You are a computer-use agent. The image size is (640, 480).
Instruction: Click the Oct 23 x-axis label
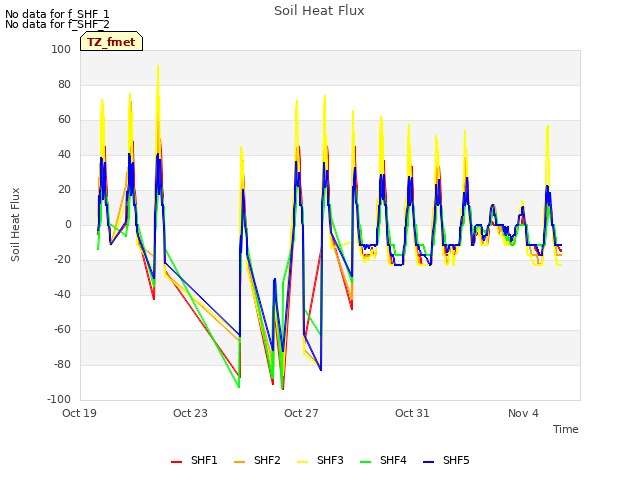pyautogui.click(x=190, y=413)
